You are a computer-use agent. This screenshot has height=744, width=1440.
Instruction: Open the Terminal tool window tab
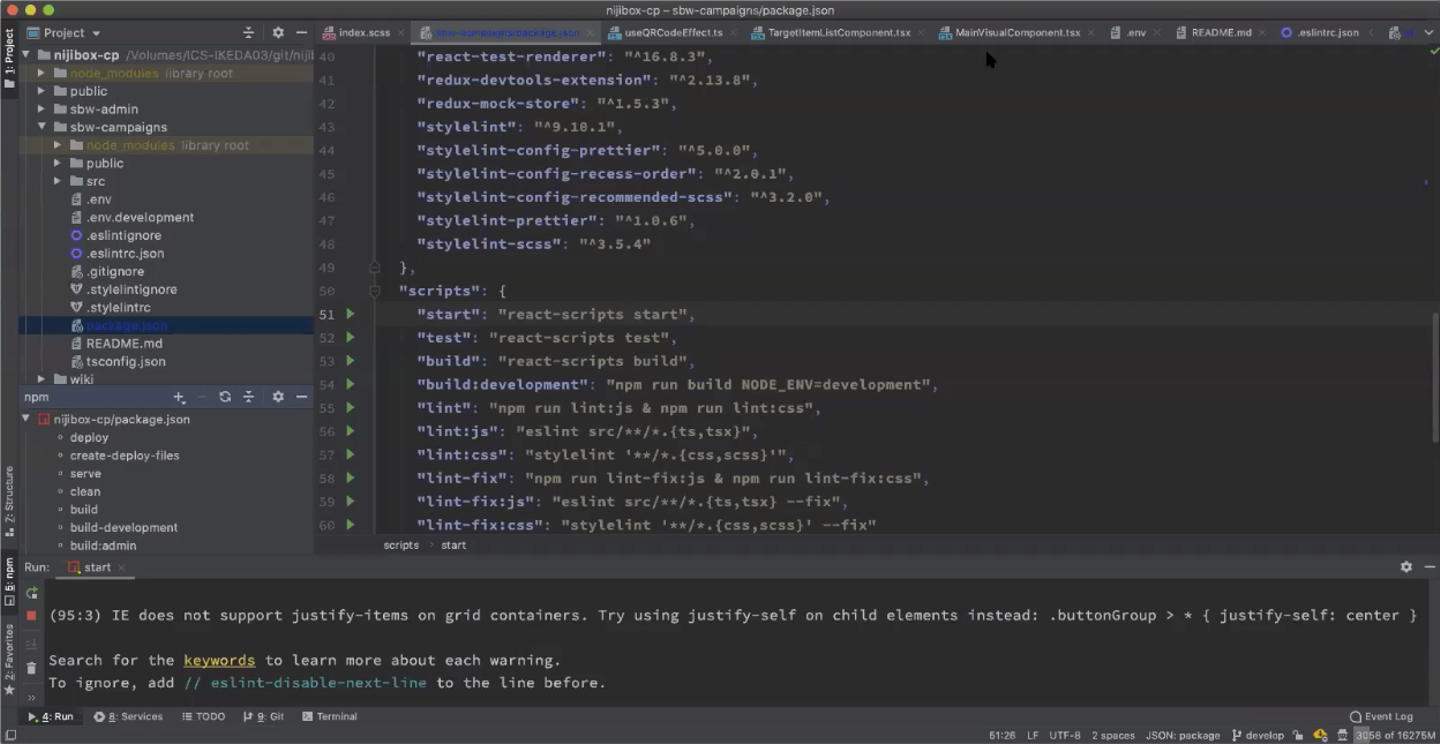click(x=329, y=716)
